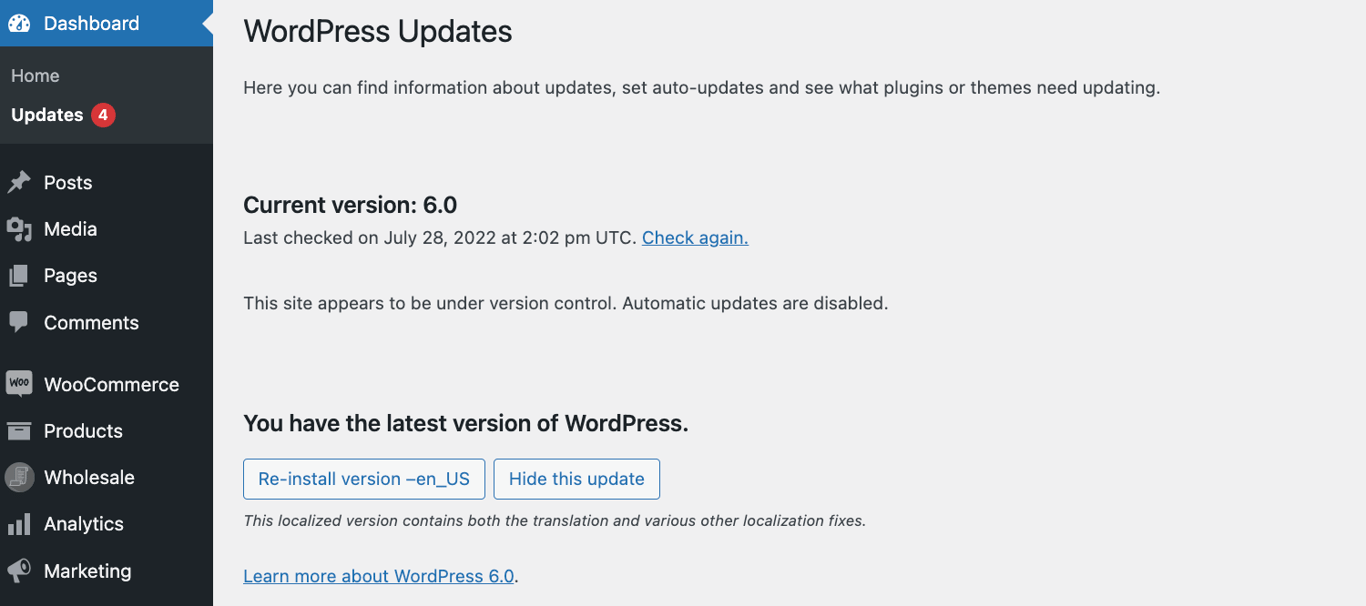Open the Home dashboard page

click(35, 75)
